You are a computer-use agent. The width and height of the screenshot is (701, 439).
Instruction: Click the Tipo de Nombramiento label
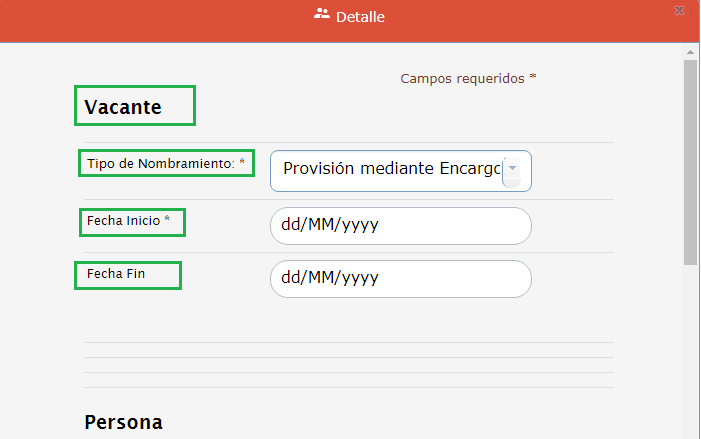click(160, 163)
